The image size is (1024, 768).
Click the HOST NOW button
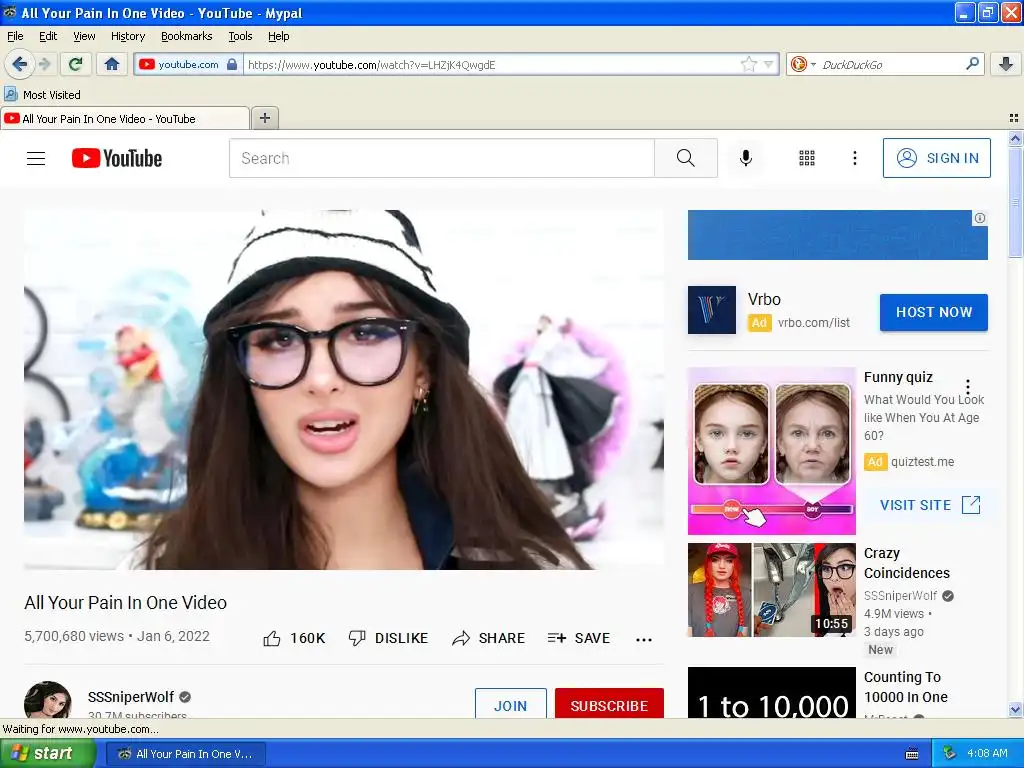[934, 312]
